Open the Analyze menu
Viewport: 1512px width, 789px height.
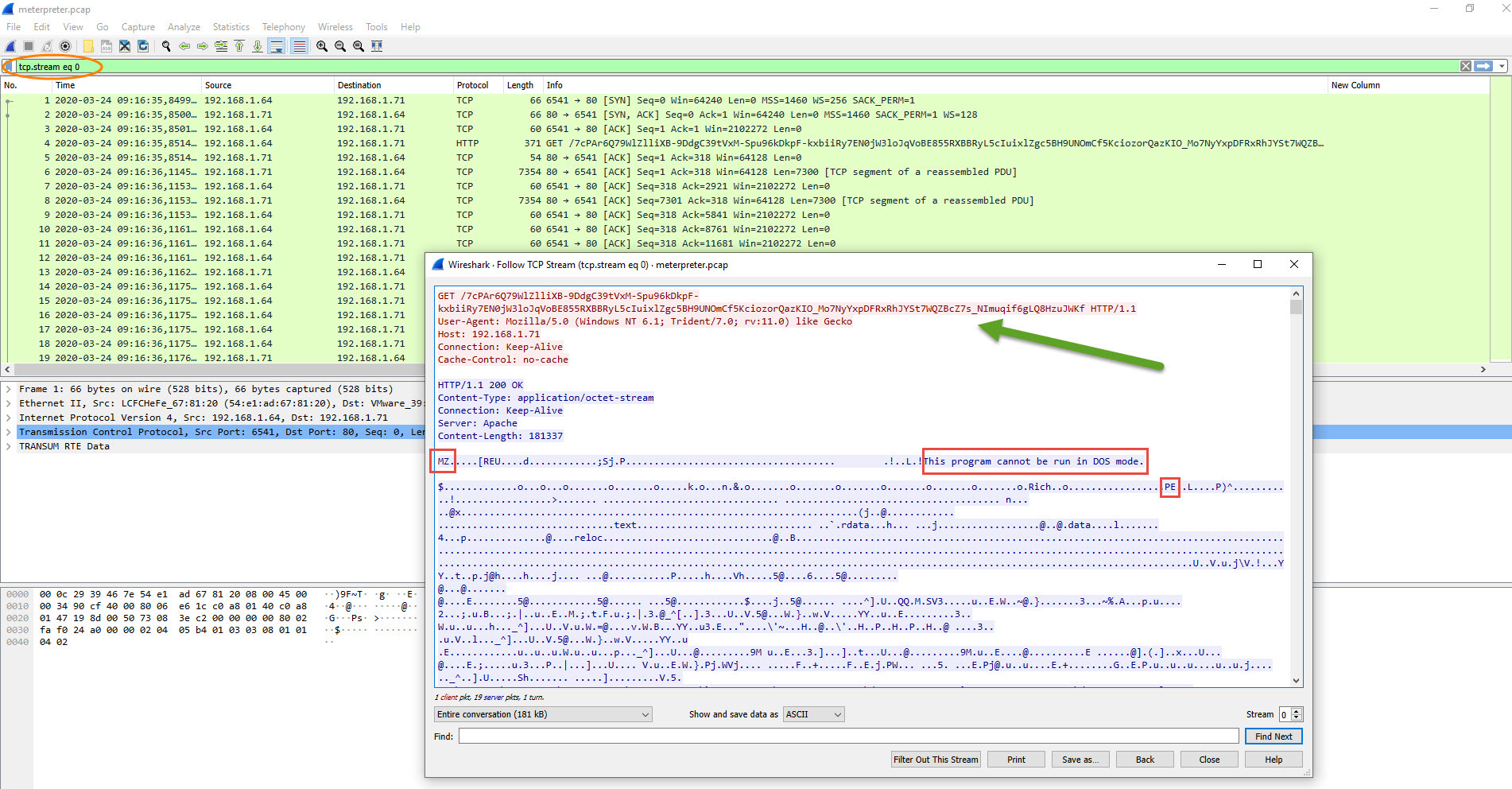[x=184, y=27]
